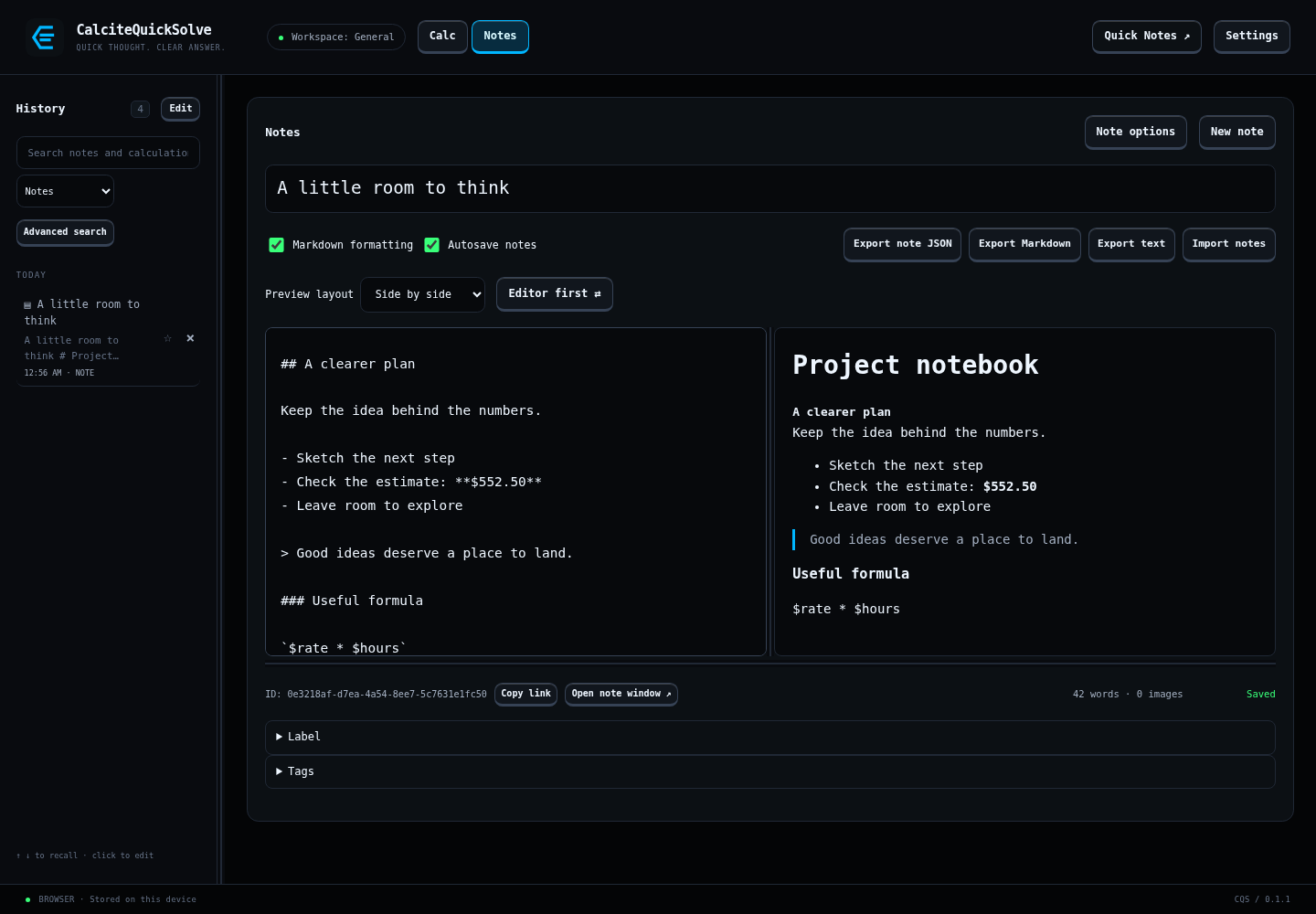The height and width of the screenshot is (914, 1316).
Task: Click the divider between sidebar and notes
Action: point(219,479)
